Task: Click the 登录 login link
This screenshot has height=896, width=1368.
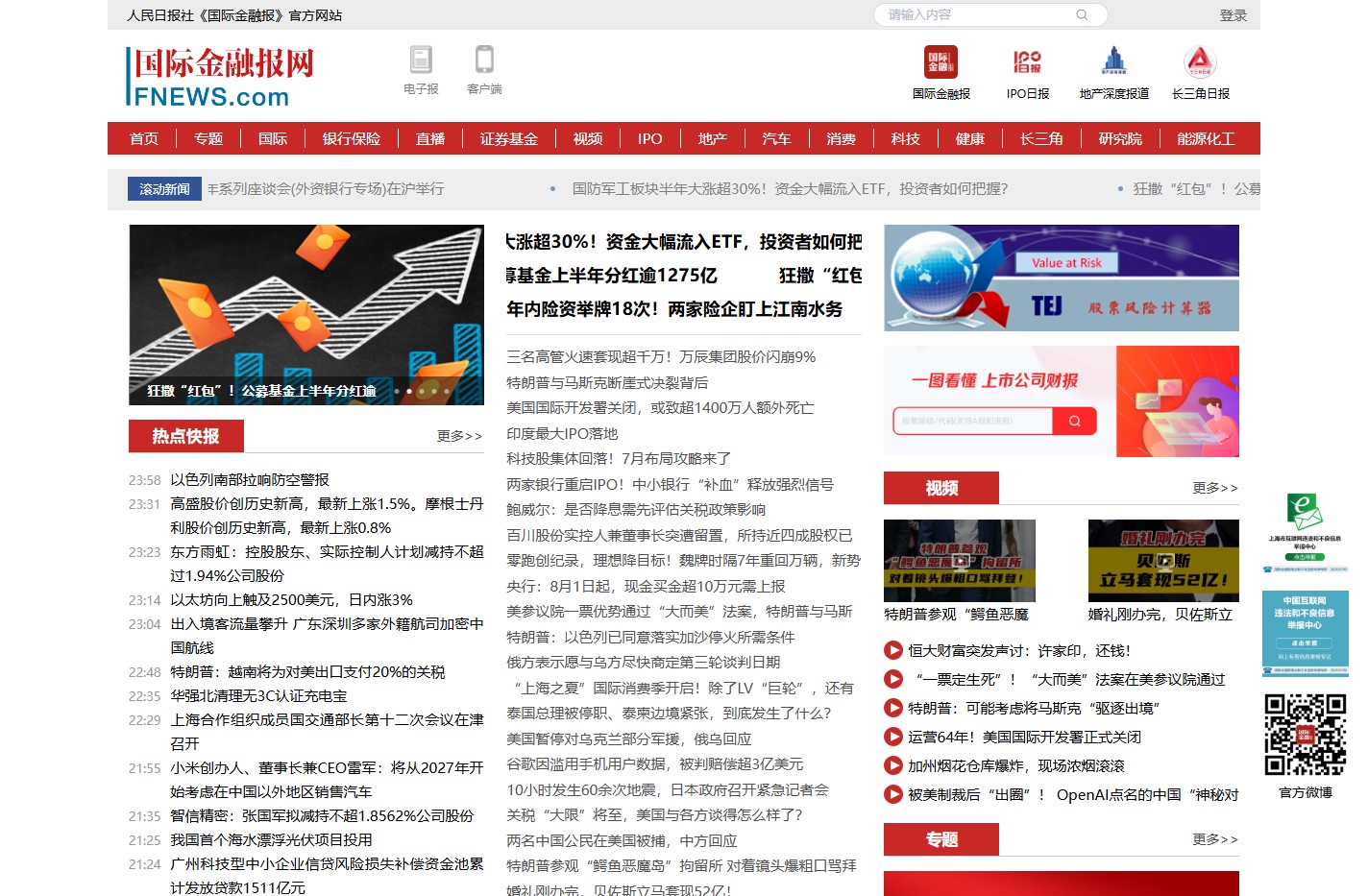Action: point(1233,15)
